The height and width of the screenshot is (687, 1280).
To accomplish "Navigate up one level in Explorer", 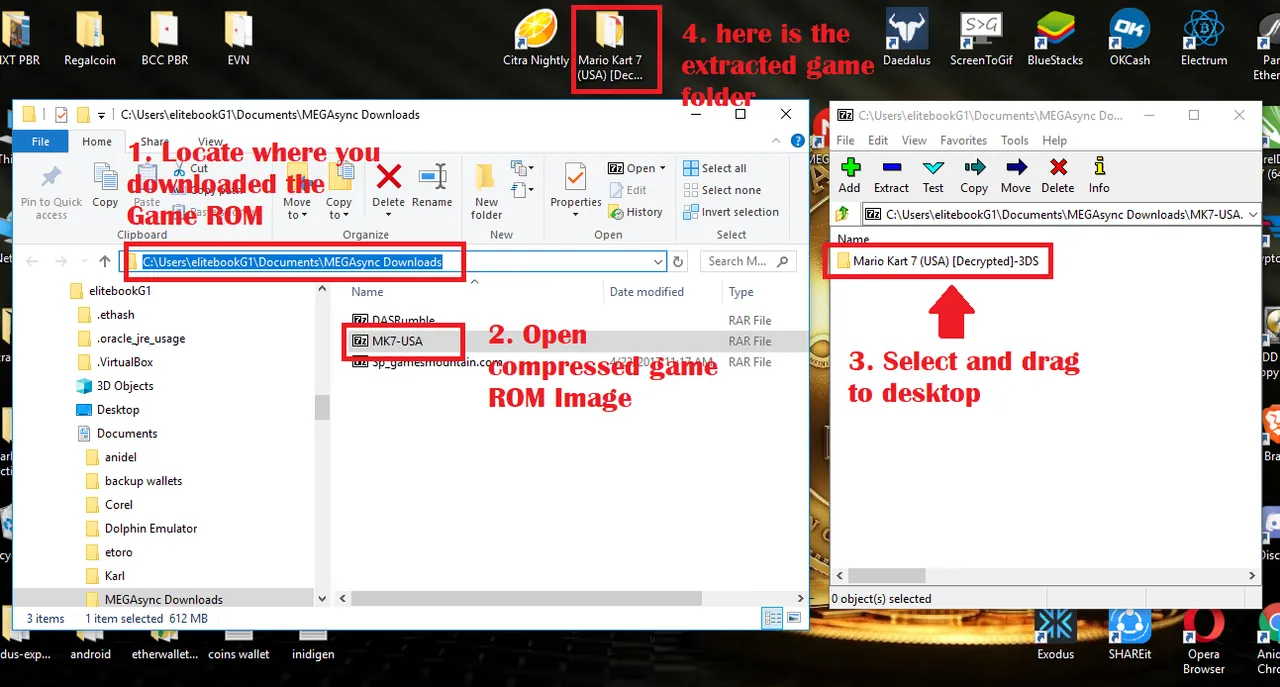I will tap(105, 262).
